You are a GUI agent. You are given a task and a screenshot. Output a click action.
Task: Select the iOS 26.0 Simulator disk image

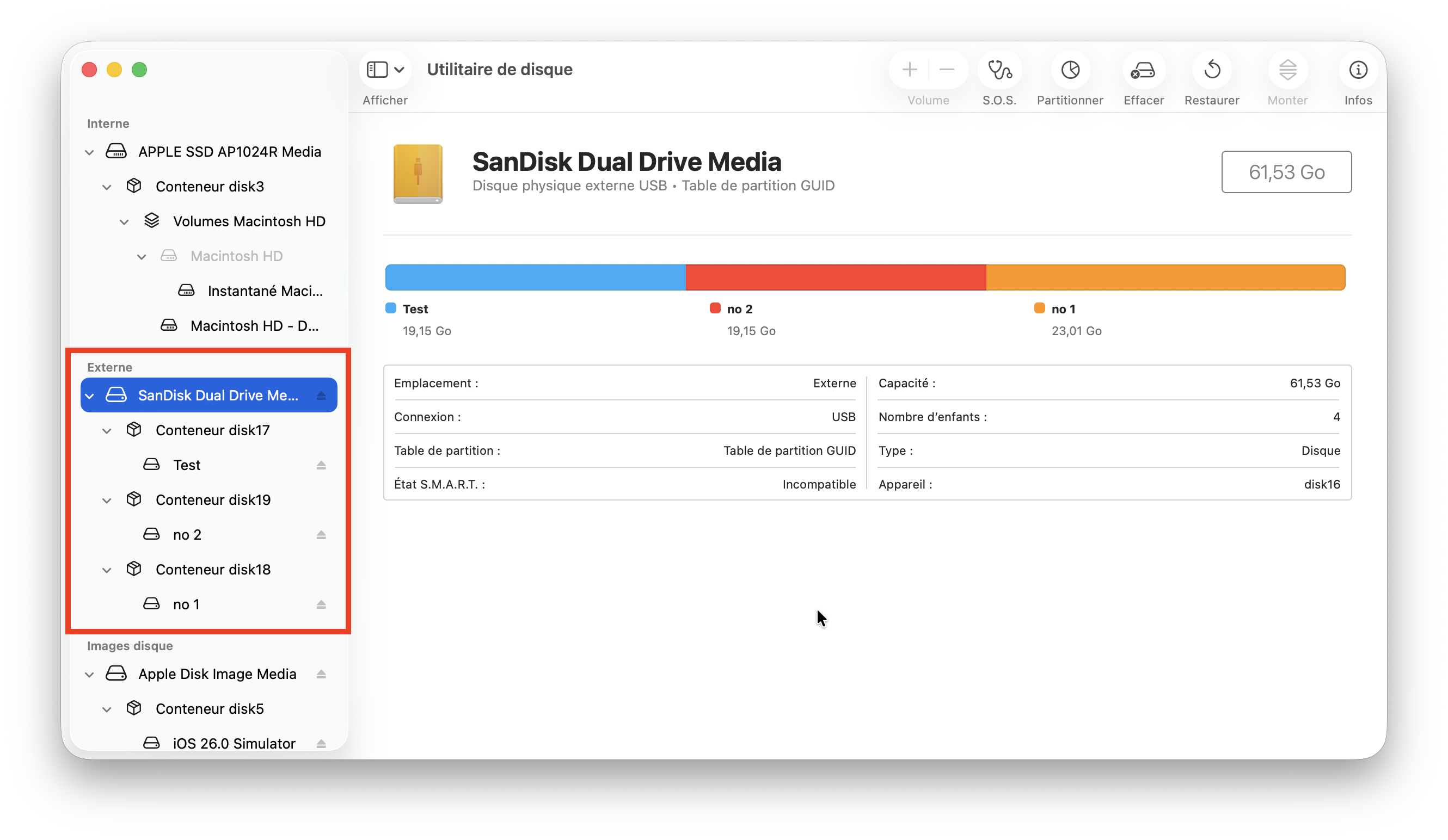234,743
